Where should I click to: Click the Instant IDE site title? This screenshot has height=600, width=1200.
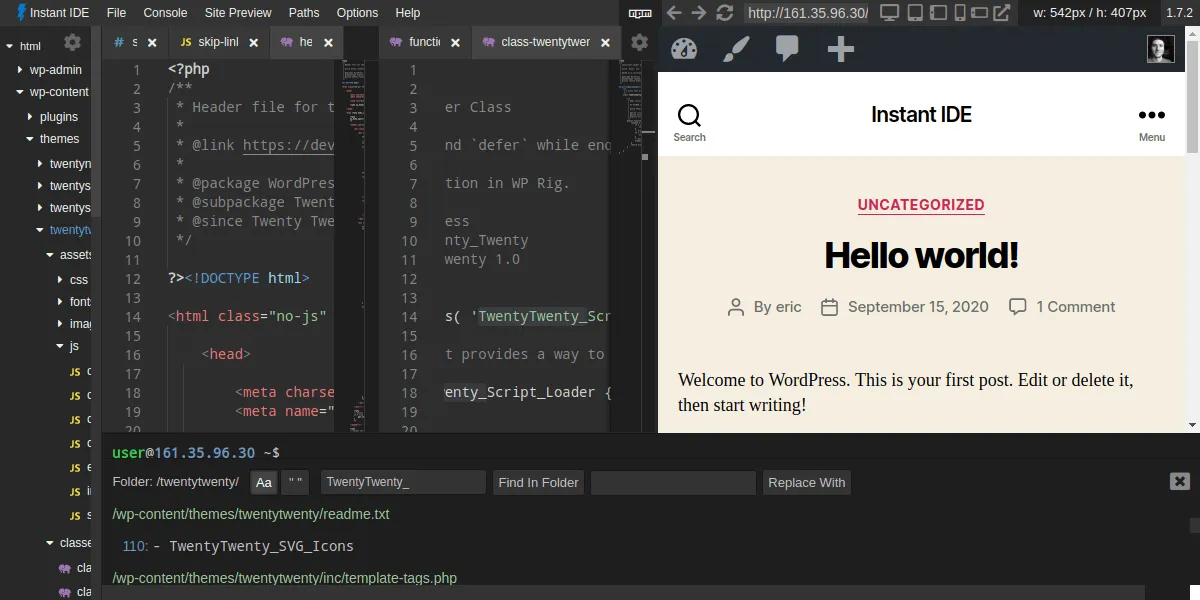(921, 114)
